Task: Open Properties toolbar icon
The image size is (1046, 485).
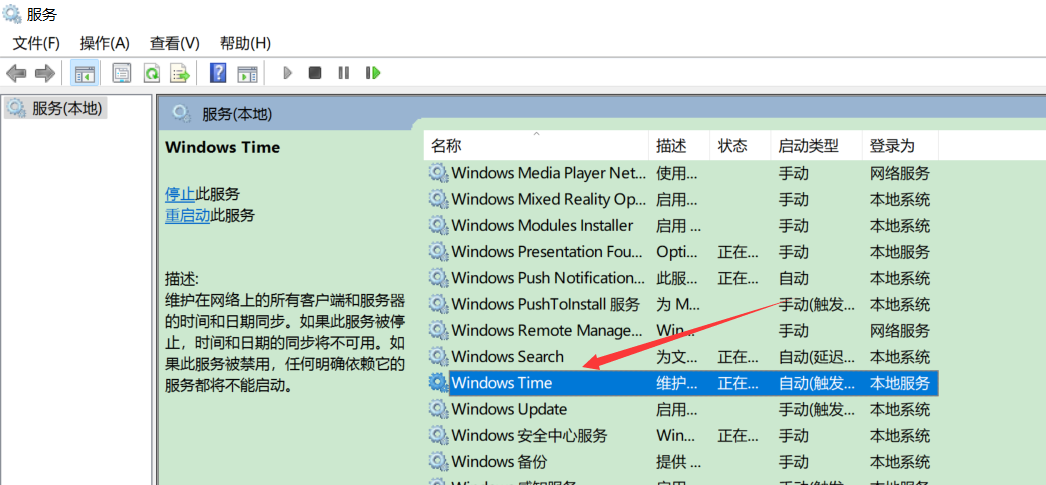Action: click(x=121, y=73)
